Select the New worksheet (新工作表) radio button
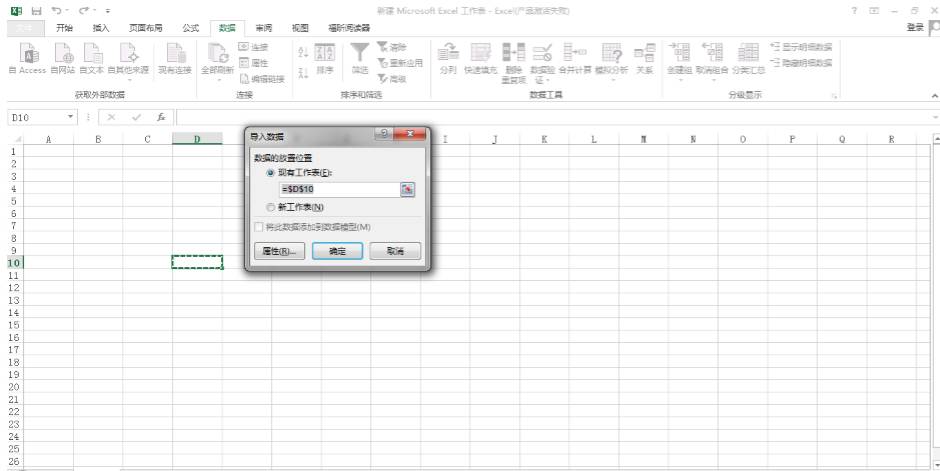Image resolution: width=940 pixels, height=471 pixels. [x=271, y=207]
